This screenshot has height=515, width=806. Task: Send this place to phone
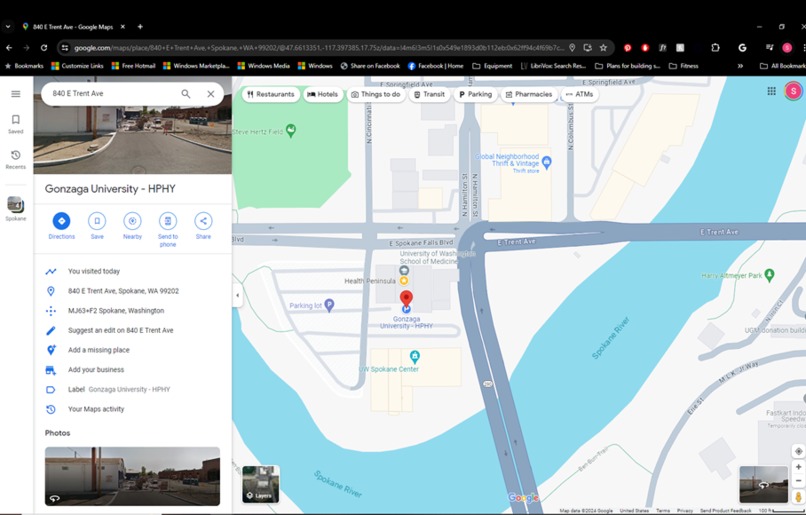[x=168, y=230]
